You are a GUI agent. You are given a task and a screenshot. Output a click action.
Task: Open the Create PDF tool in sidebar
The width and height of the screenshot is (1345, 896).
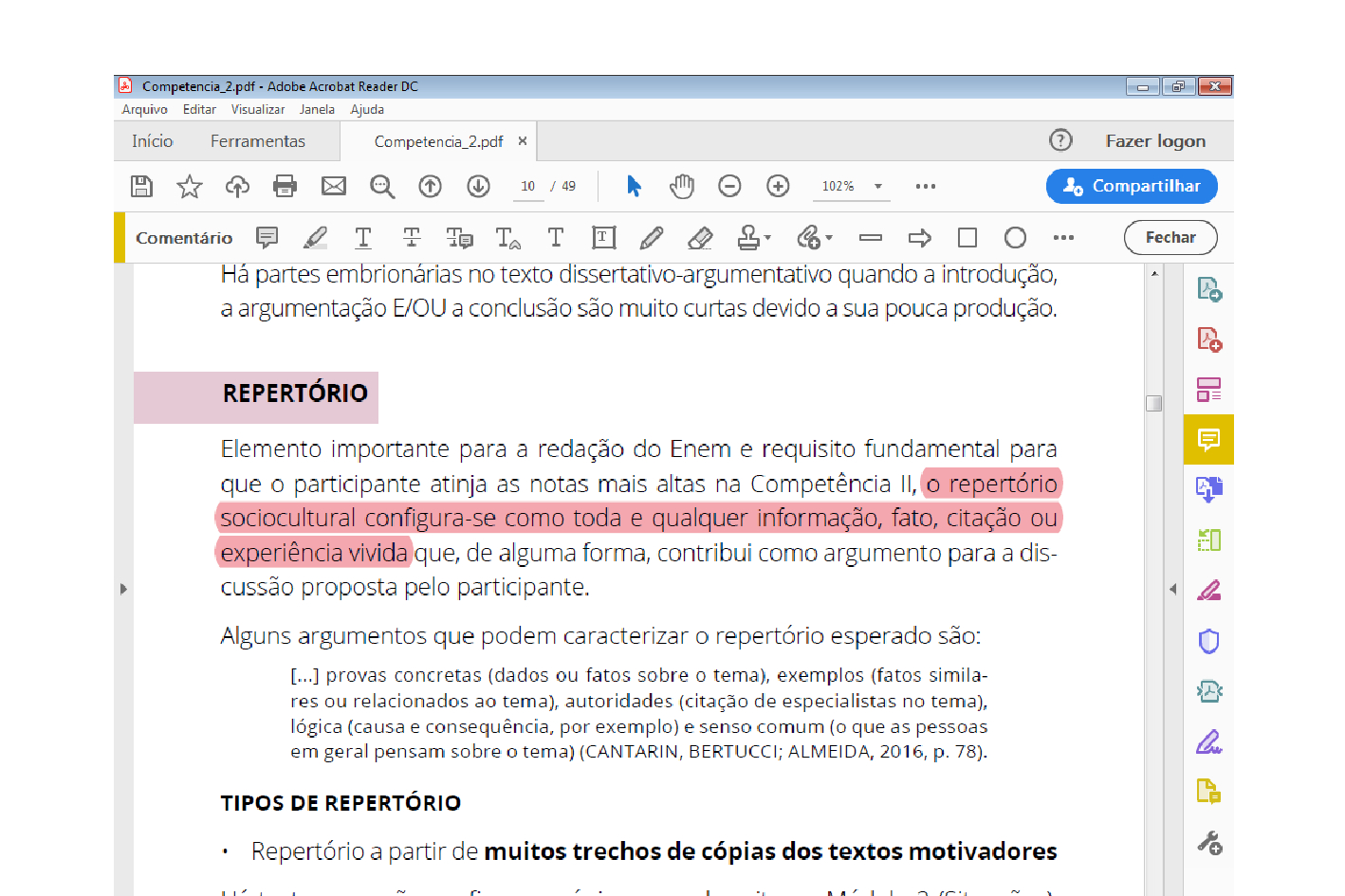(1208, 339)
